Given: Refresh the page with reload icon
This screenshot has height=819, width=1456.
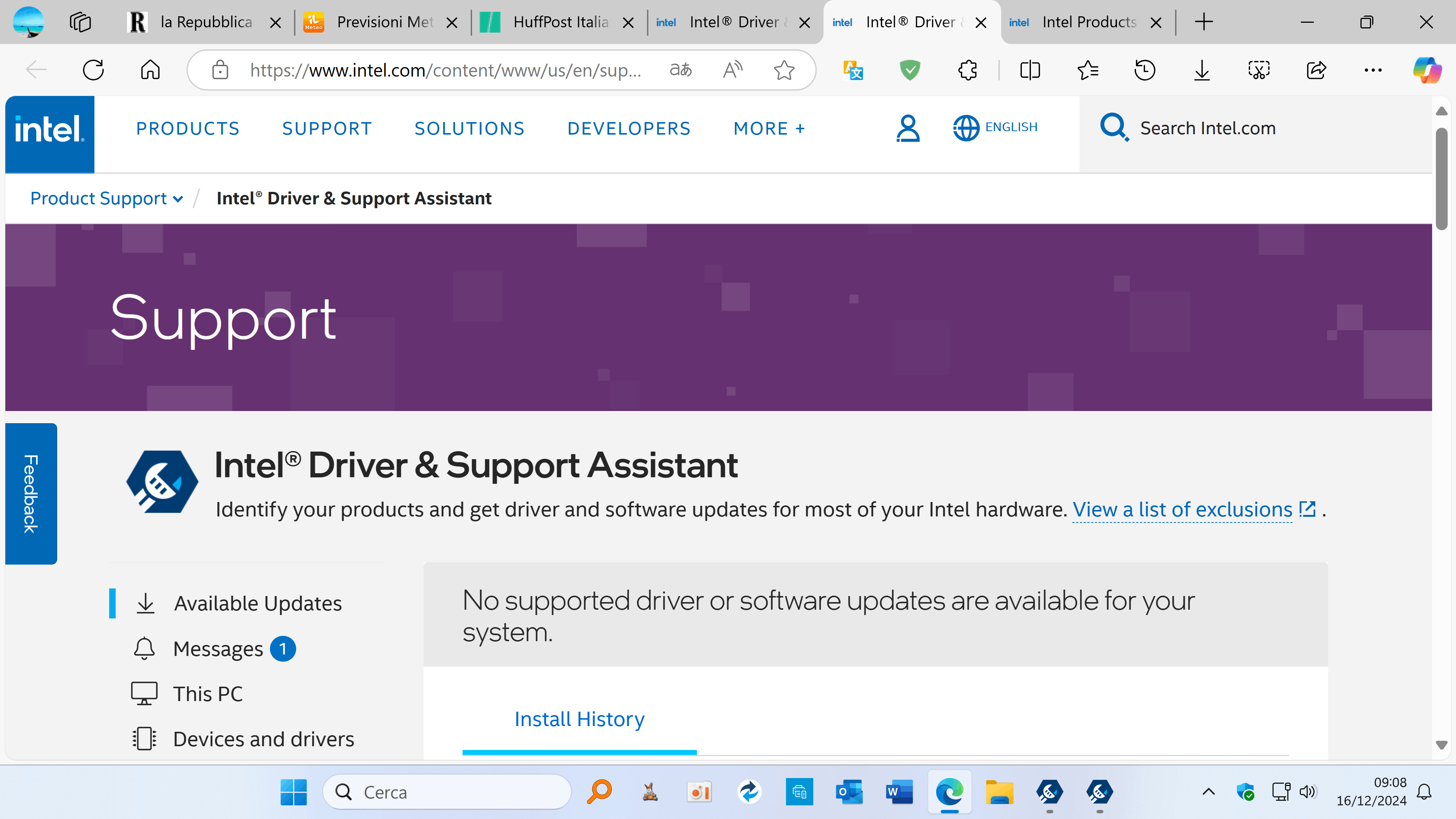Looking at the screenshot, I should [93, 70].
